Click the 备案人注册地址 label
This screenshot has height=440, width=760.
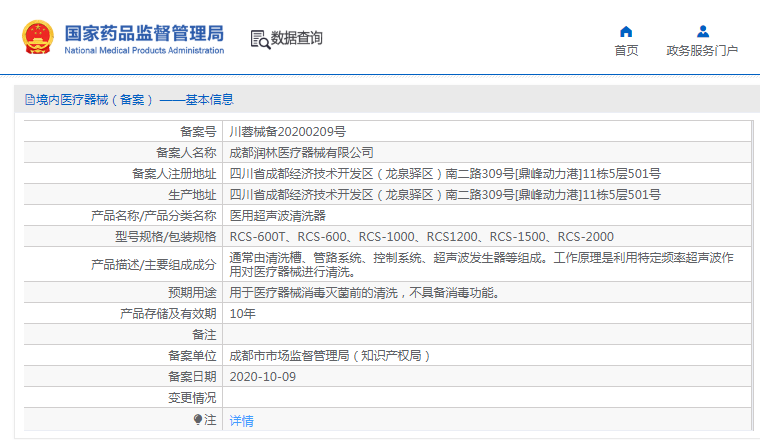coord(174,173)
